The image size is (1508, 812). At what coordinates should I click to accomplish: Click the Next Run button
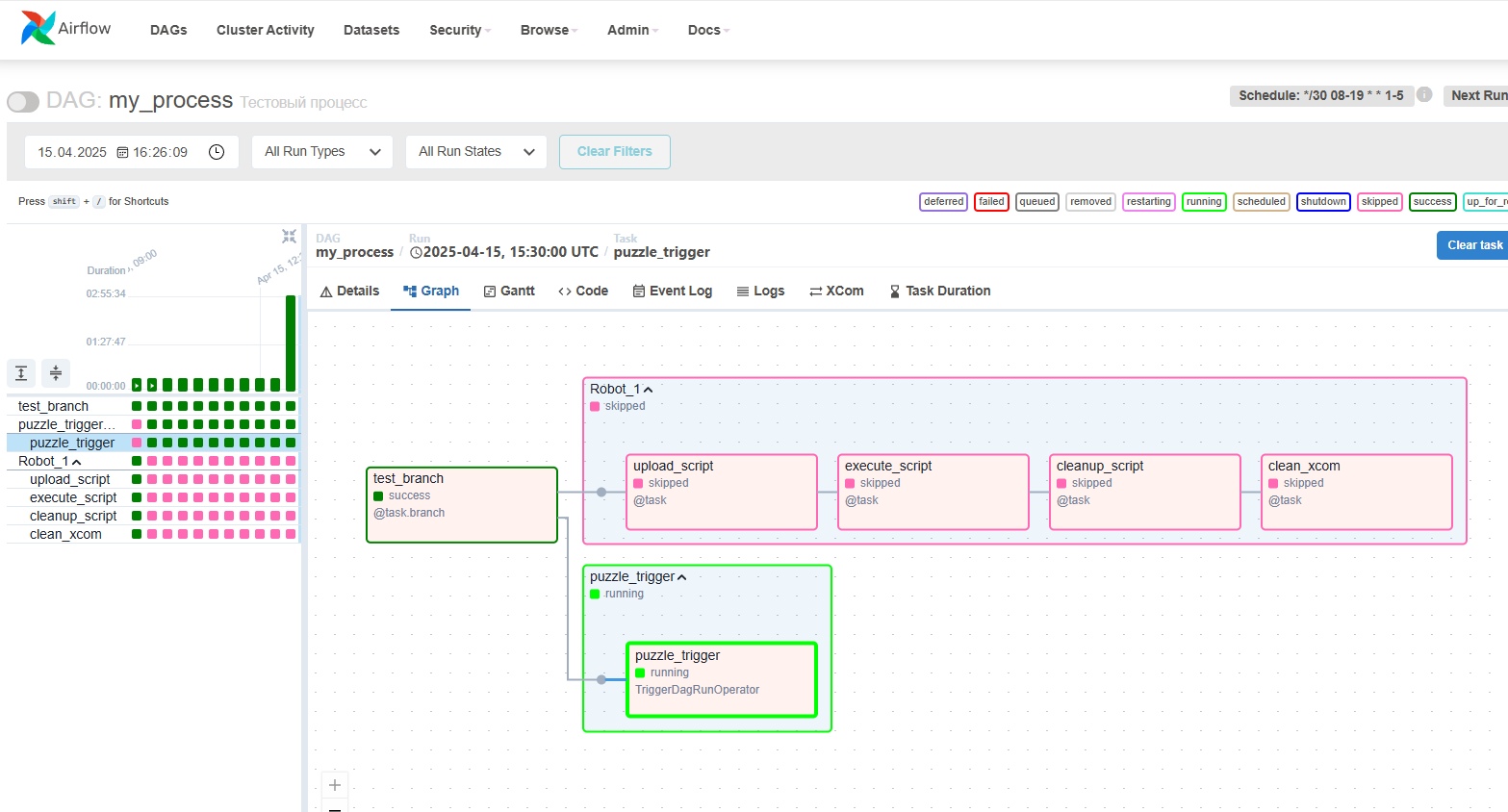coord(1478,95)
